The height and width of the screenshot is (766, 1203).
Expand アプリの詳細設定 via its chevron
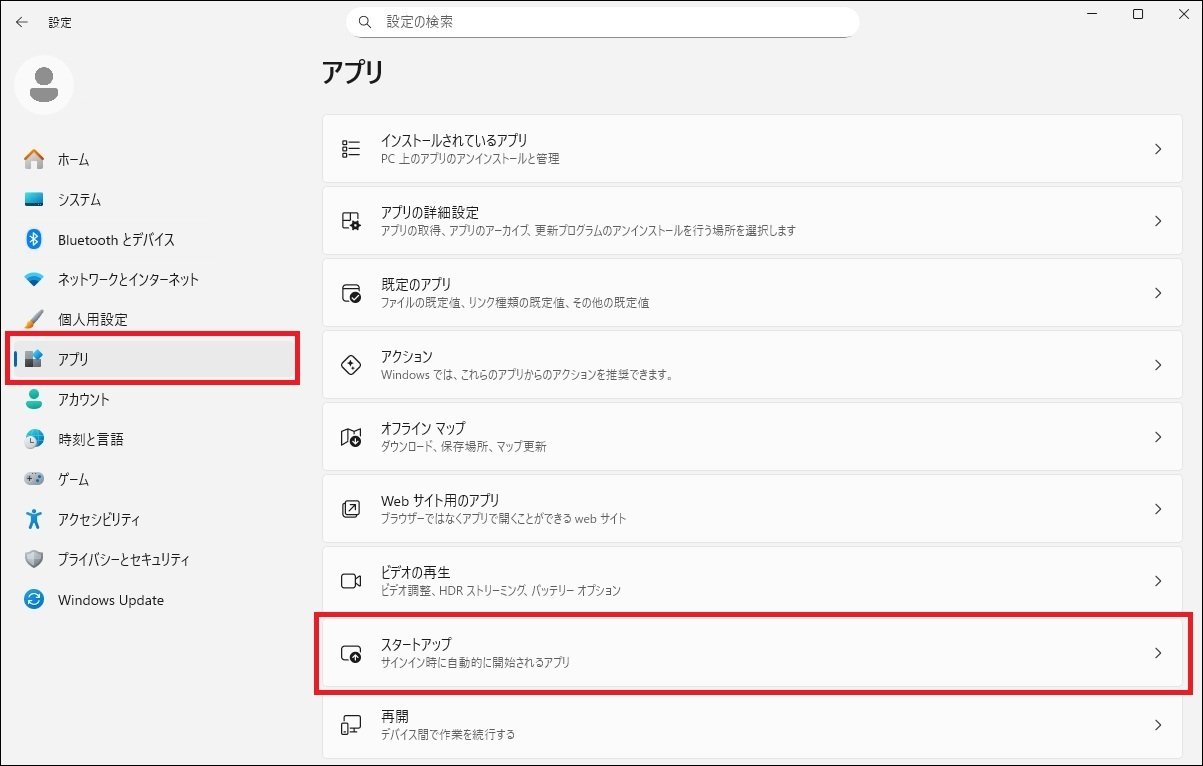point(1158,221)
